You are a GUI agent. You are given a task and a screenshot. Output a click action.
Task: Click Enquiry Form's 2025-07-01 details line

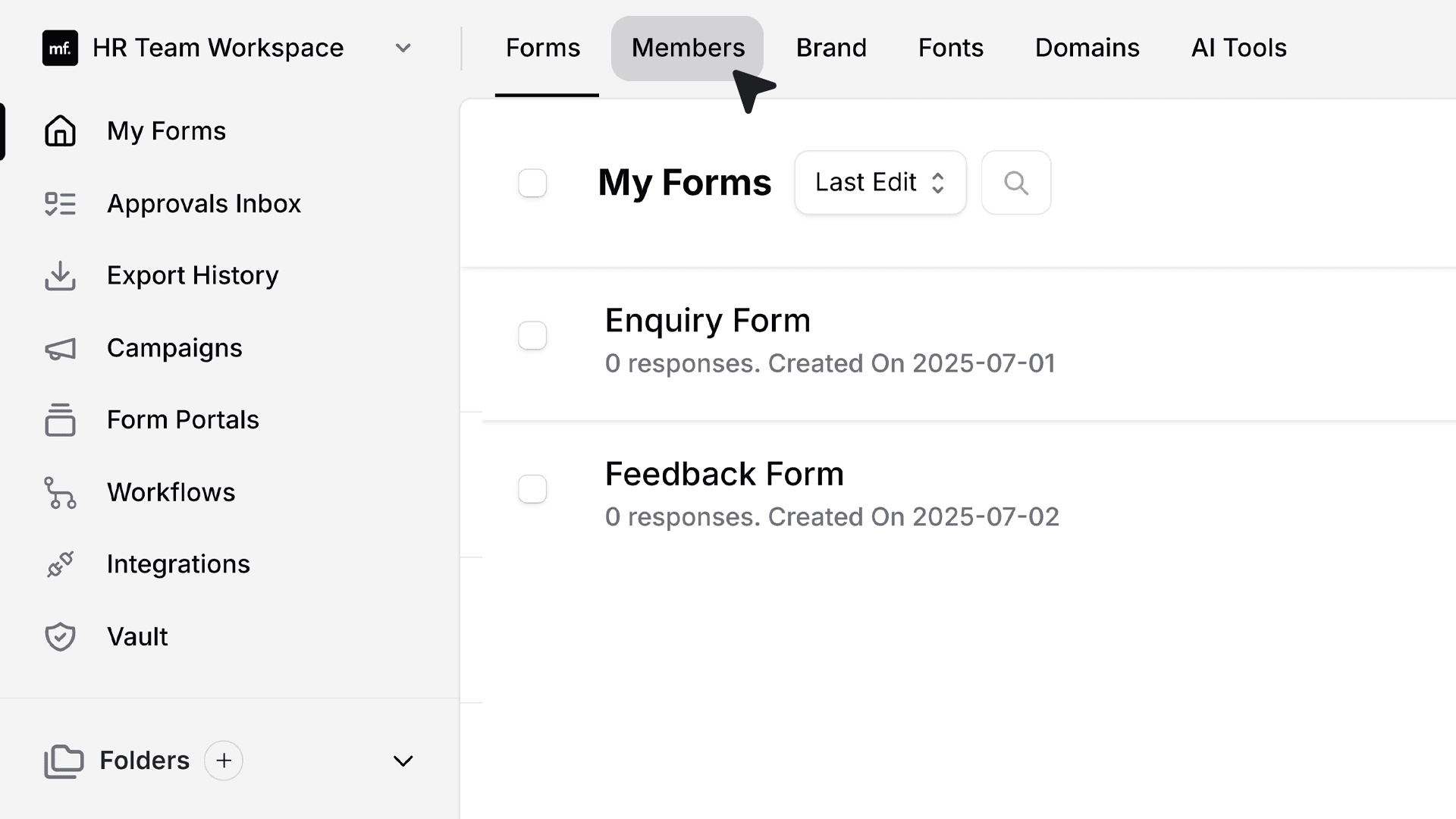pos(830,363)
